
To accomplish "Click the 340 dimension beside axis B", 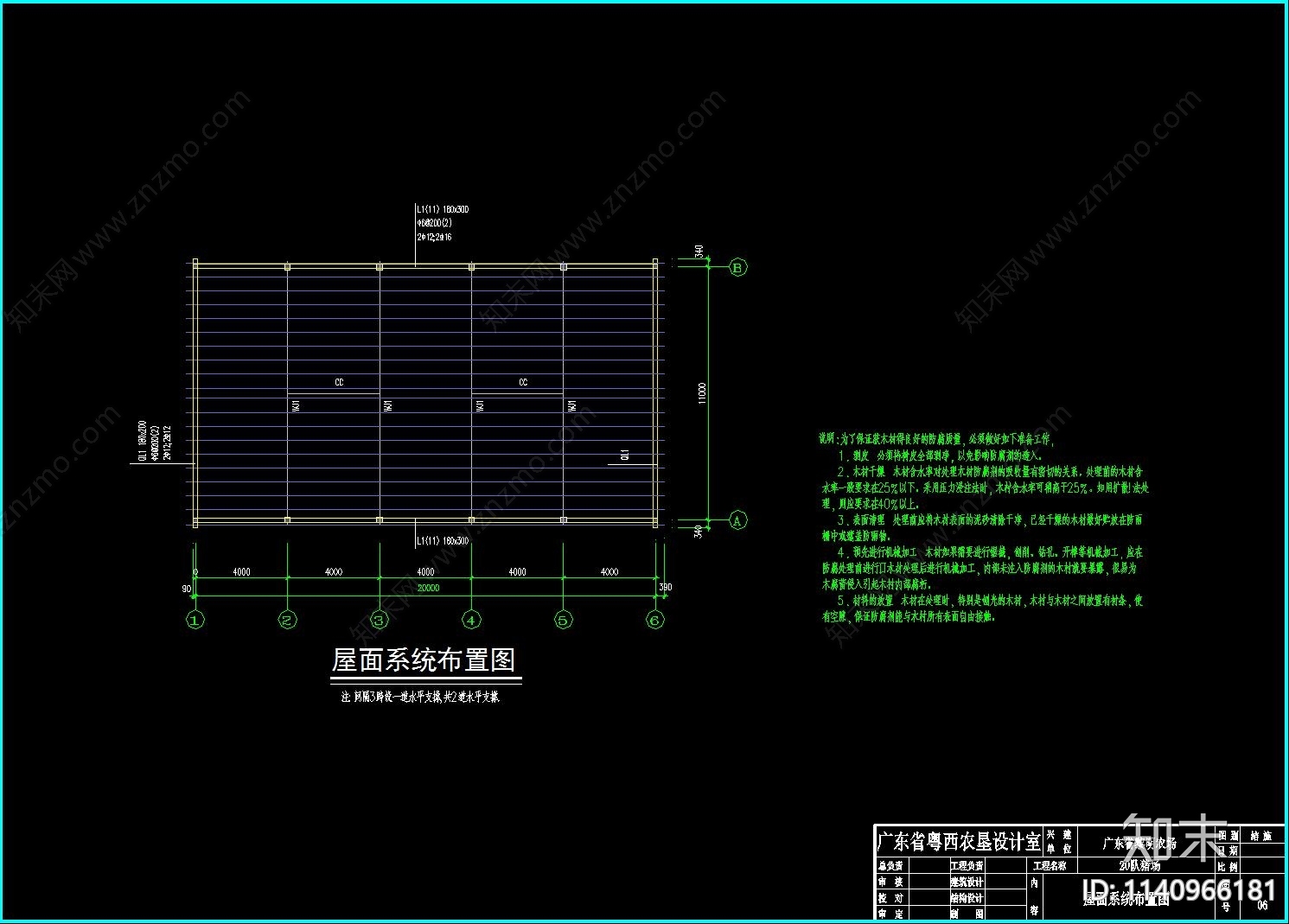I will pos(699,252).
